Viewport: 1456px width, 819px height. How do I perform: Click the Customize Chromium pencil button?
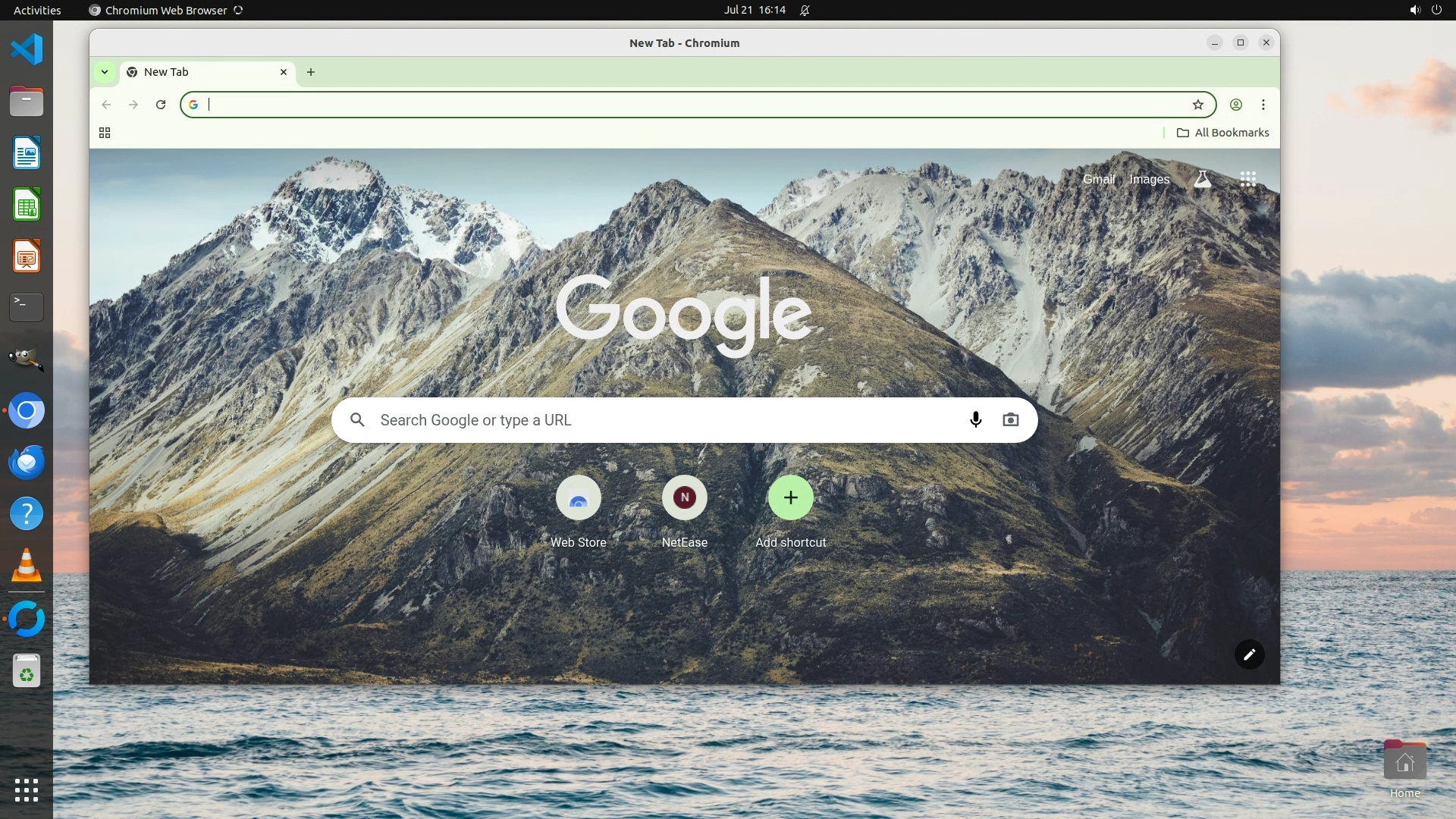tap(1249, 654)
